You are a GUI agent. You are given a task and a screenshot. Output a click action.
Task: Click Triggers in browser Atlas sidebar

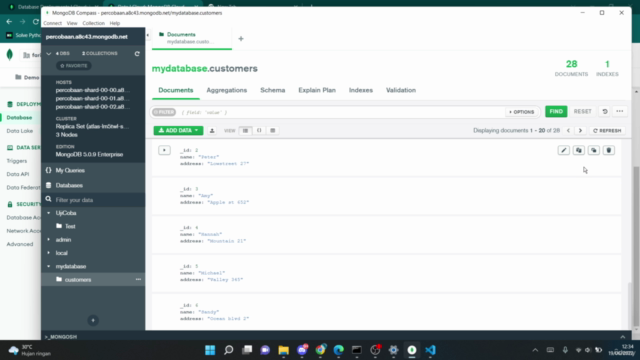(17, 161)
